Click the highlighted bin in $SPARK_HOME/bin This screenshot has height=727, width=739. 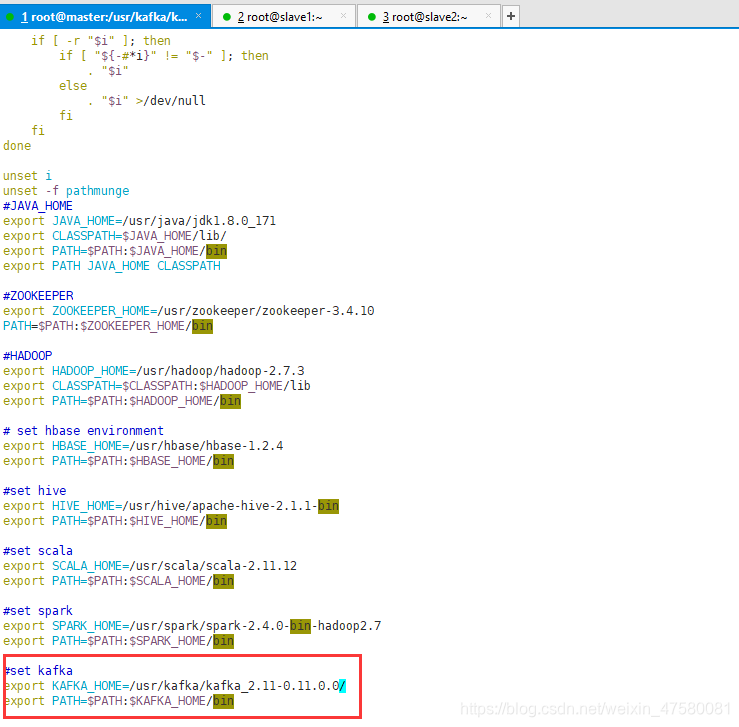tap(223, 641)
